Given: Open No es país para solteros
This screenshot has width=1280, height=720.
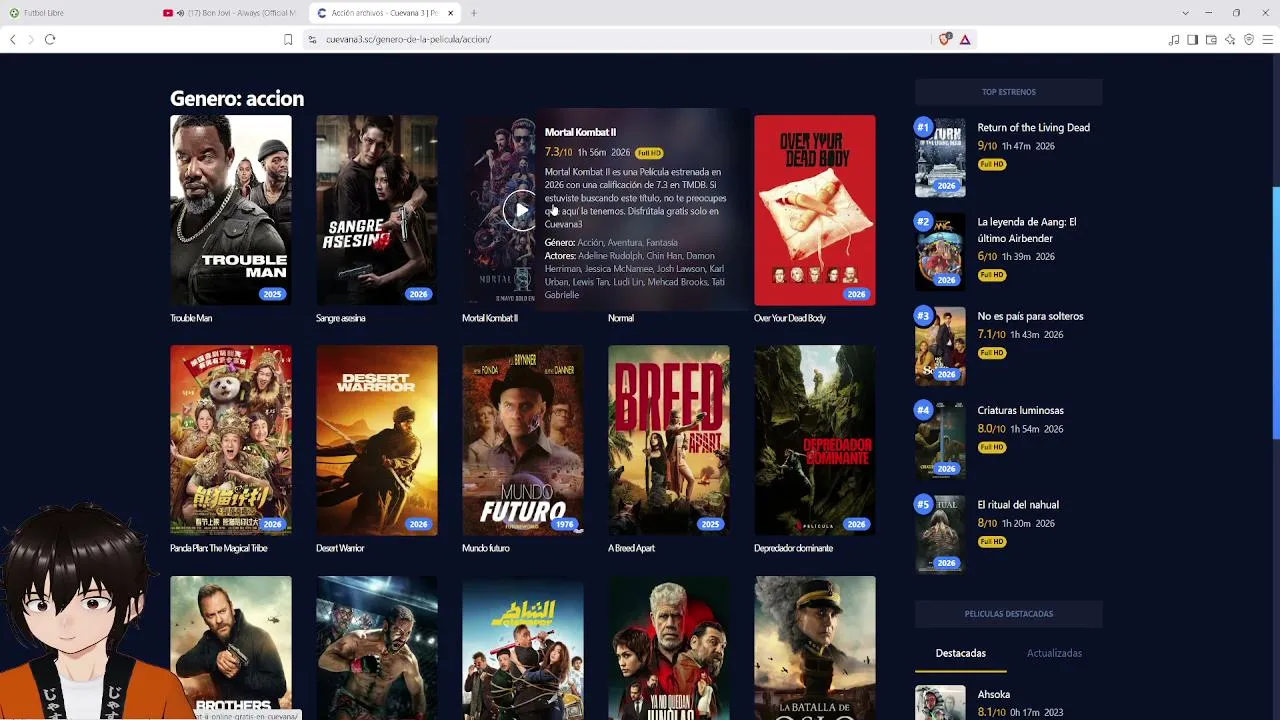Looking at the screenshot, I should point(1031,316).
